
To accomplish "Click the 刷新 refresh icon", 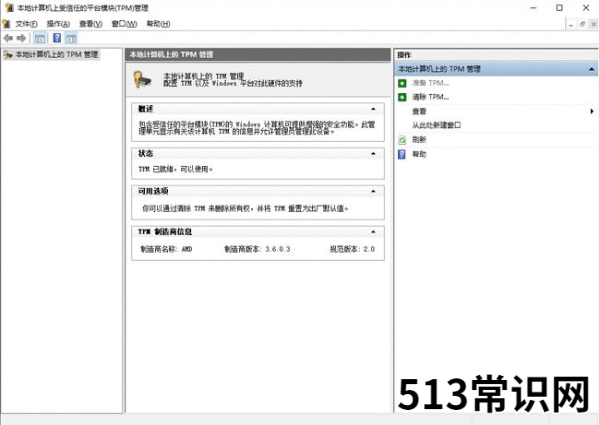I will point(402,140).
